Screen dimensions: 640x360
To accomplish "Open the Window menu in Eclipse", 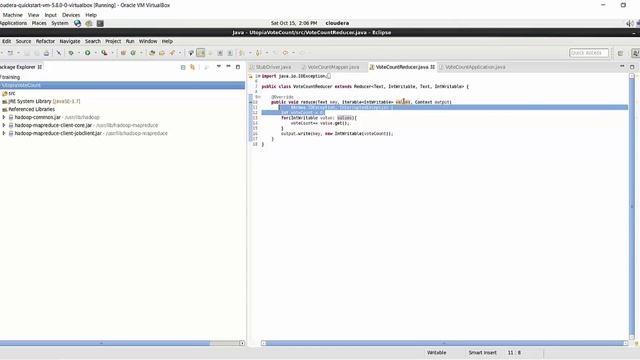I will (x=148, y=41).
